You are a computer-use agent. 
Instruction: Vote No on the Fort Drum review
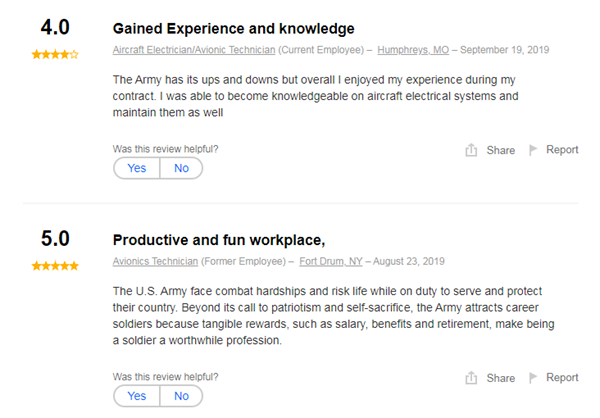pyautogui.click(x=181, y=396)
